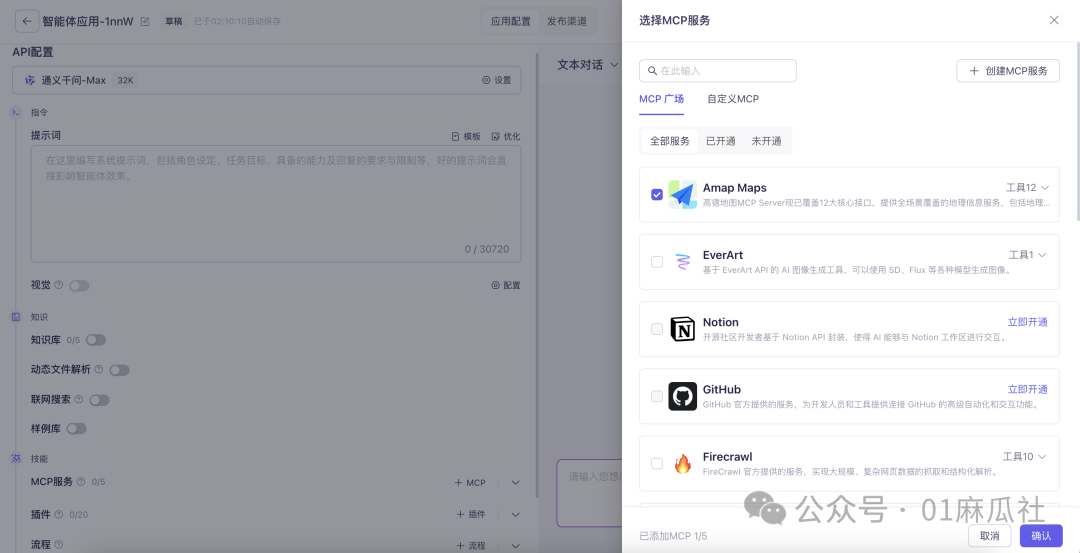Click 立即开通 for Notion
1080x553 pixels.
point(1028,322)
